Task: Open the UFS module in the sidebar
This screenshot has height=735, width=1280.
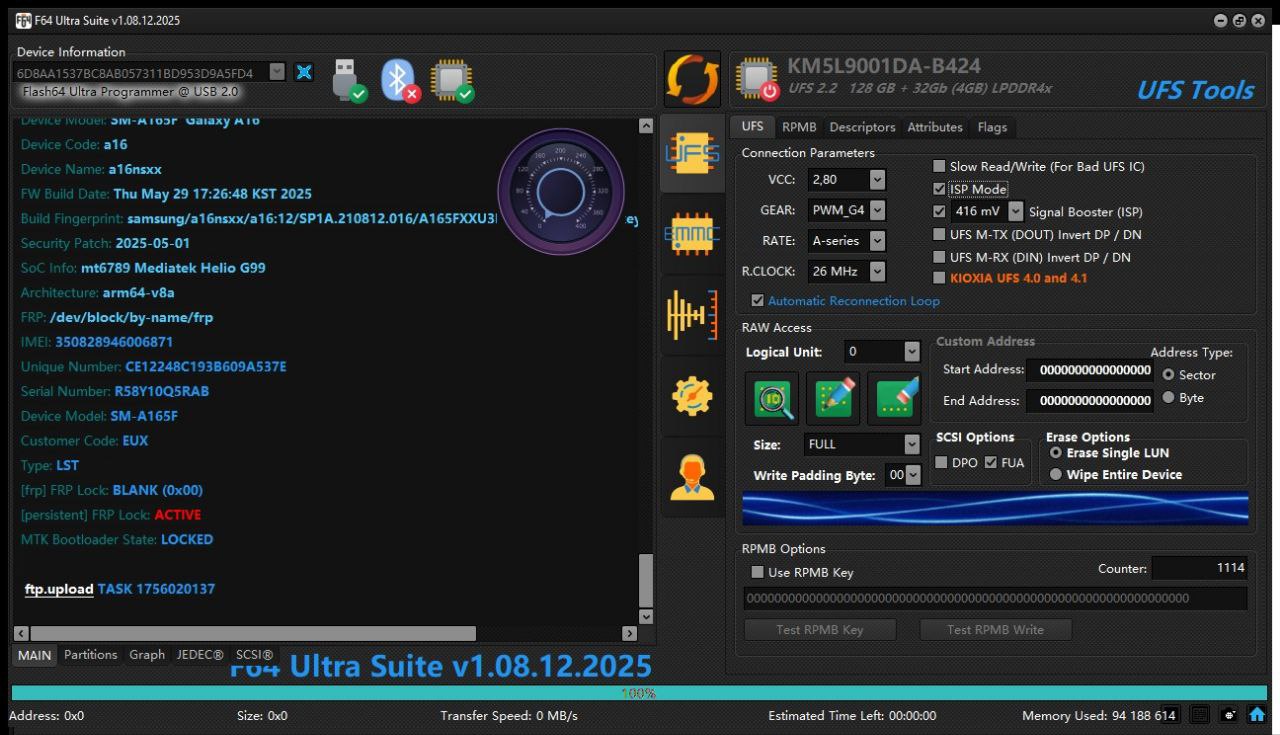Action: (x=692, y=153)
